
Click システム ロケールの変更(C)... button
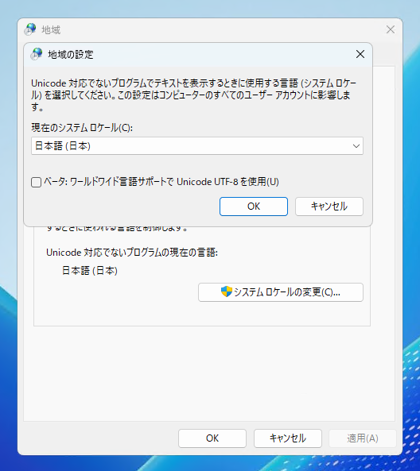point(281,292)
